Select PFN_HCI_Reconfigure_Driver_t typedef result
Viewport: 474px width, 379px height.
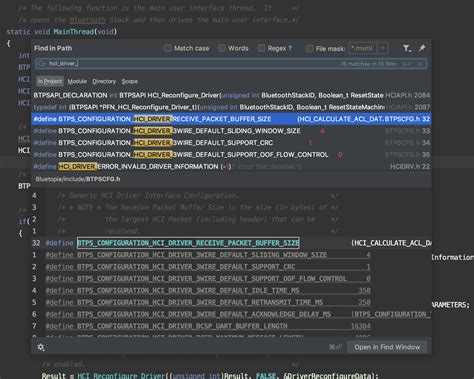tap(231, 107)
